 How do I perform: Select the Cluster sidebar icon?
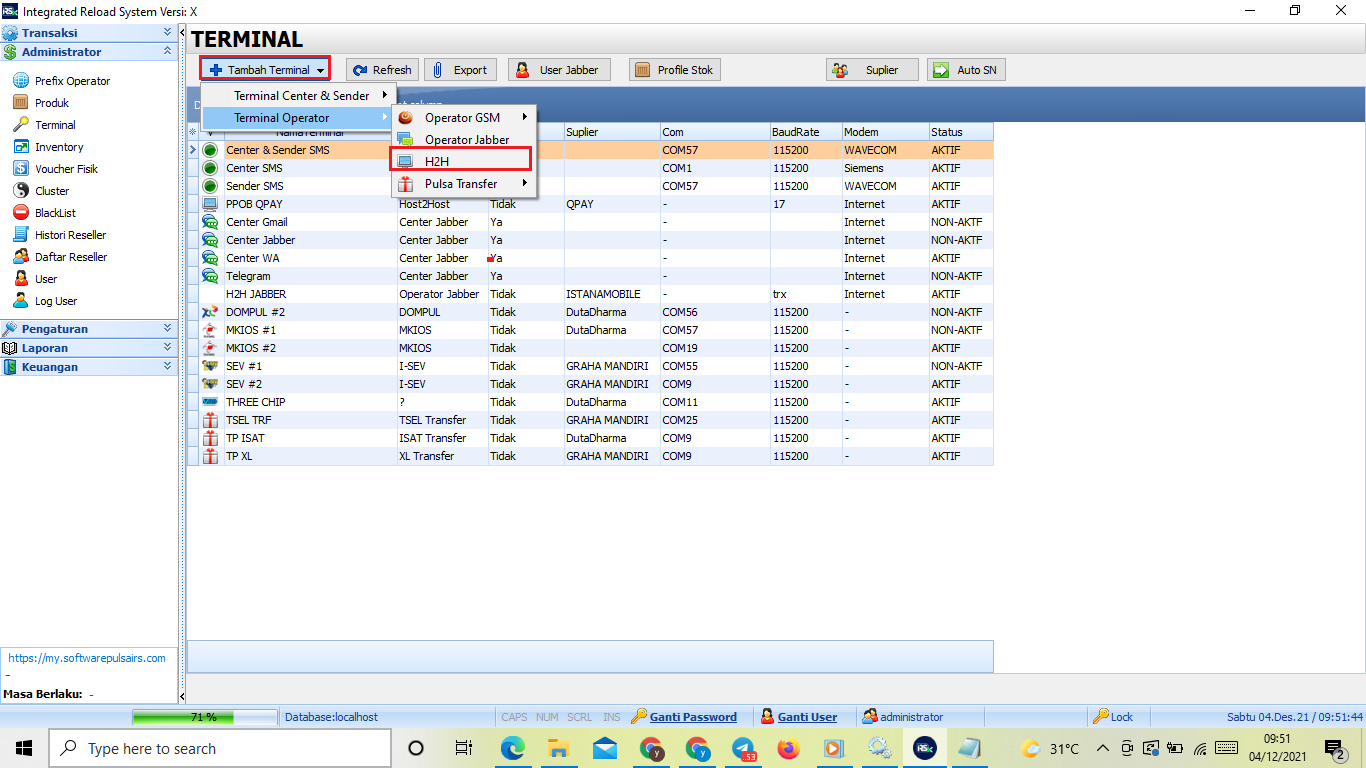20,191
